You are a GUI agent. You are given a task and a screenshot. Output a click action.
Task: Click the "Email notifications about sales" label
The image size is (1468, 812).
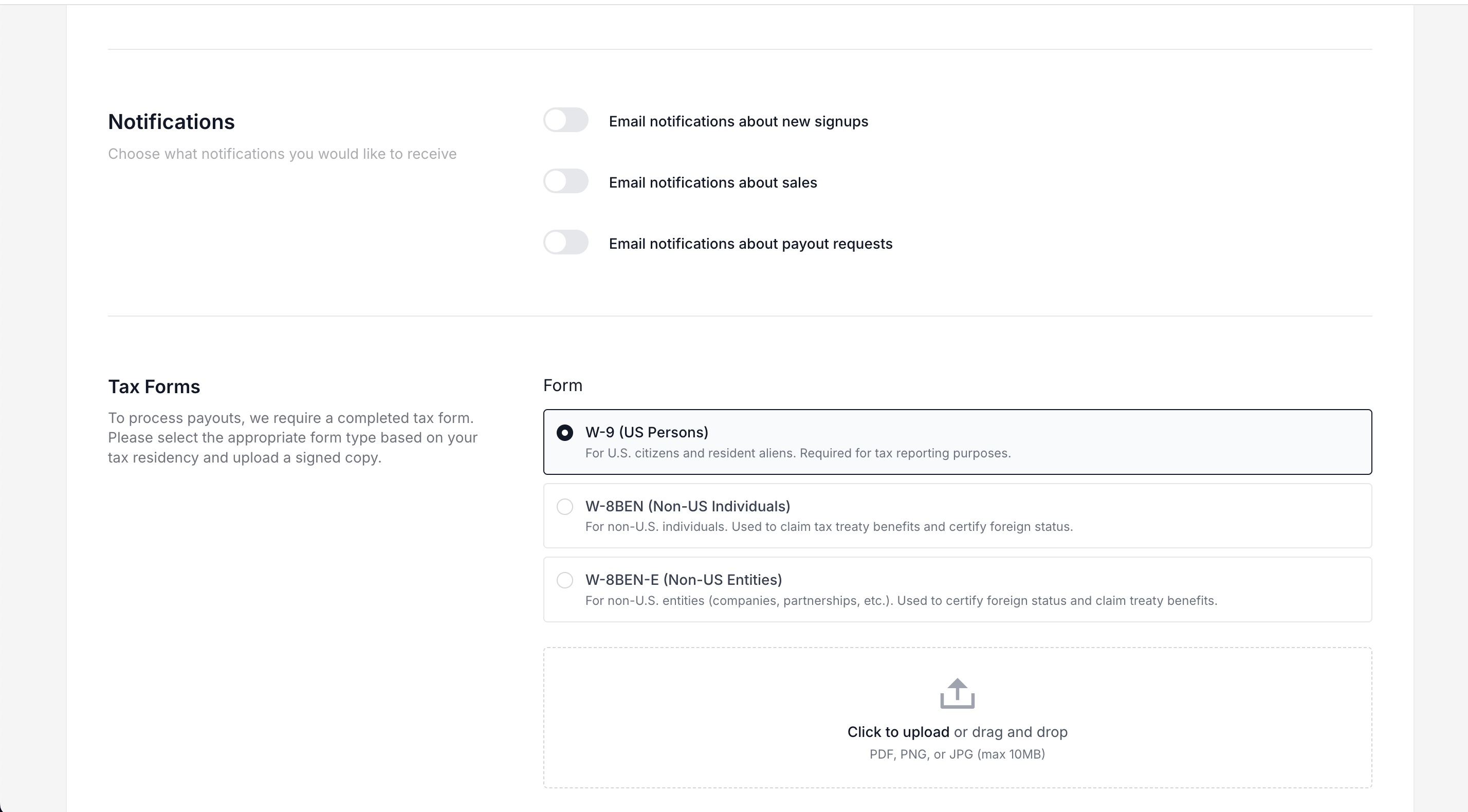pos(713,182)
